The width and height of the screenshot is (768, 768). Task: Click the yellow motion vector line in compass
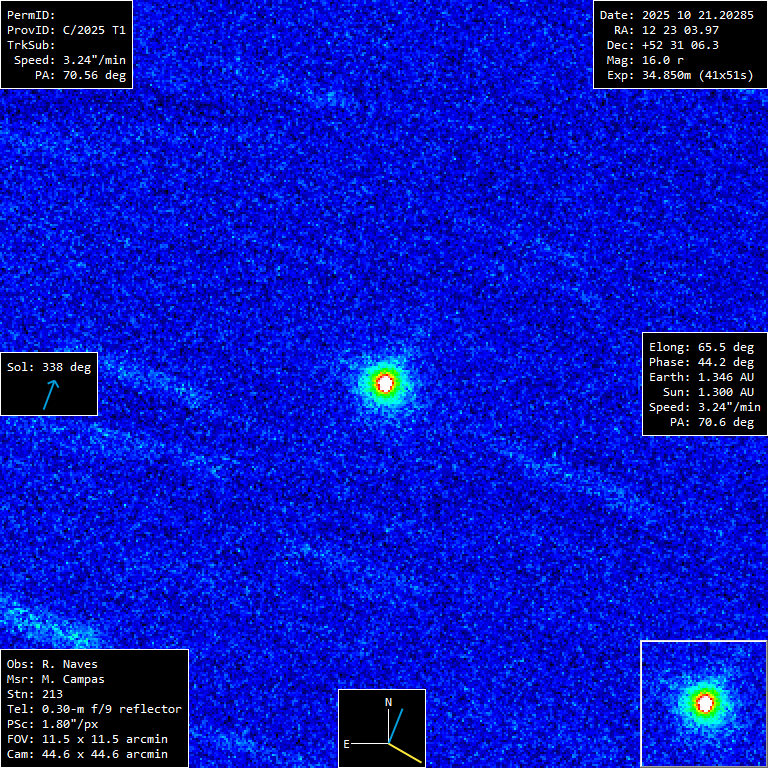[404, 751]
